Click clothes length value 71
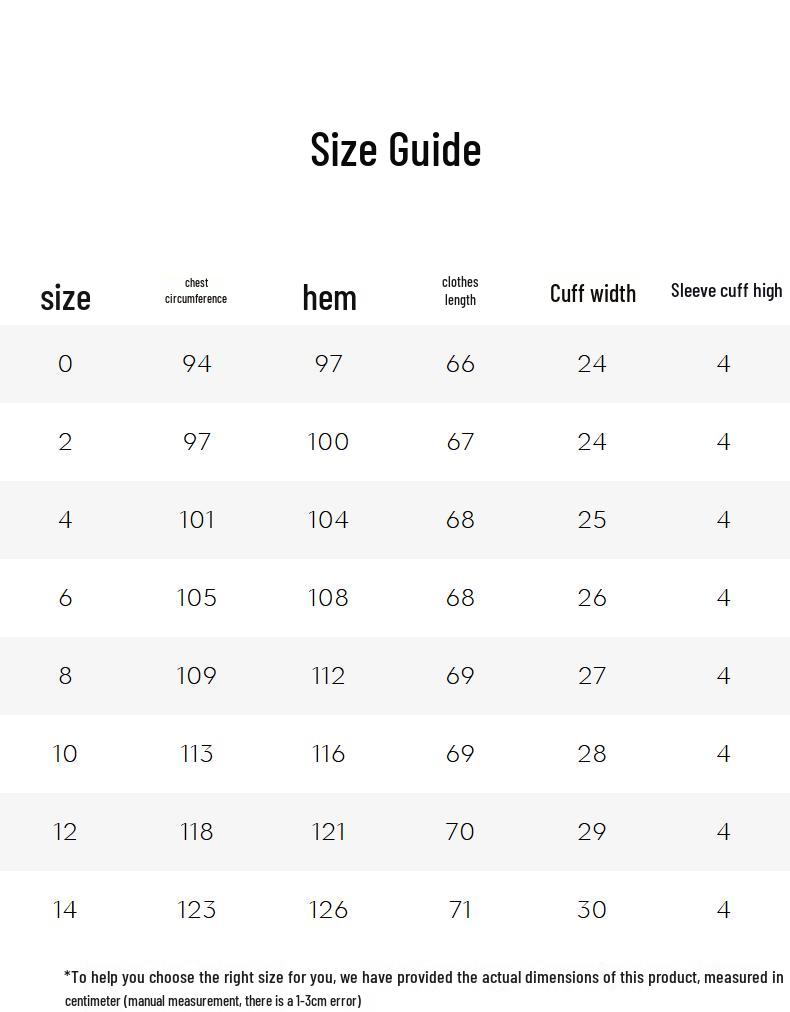790x1012 pixels. [460, 910]
